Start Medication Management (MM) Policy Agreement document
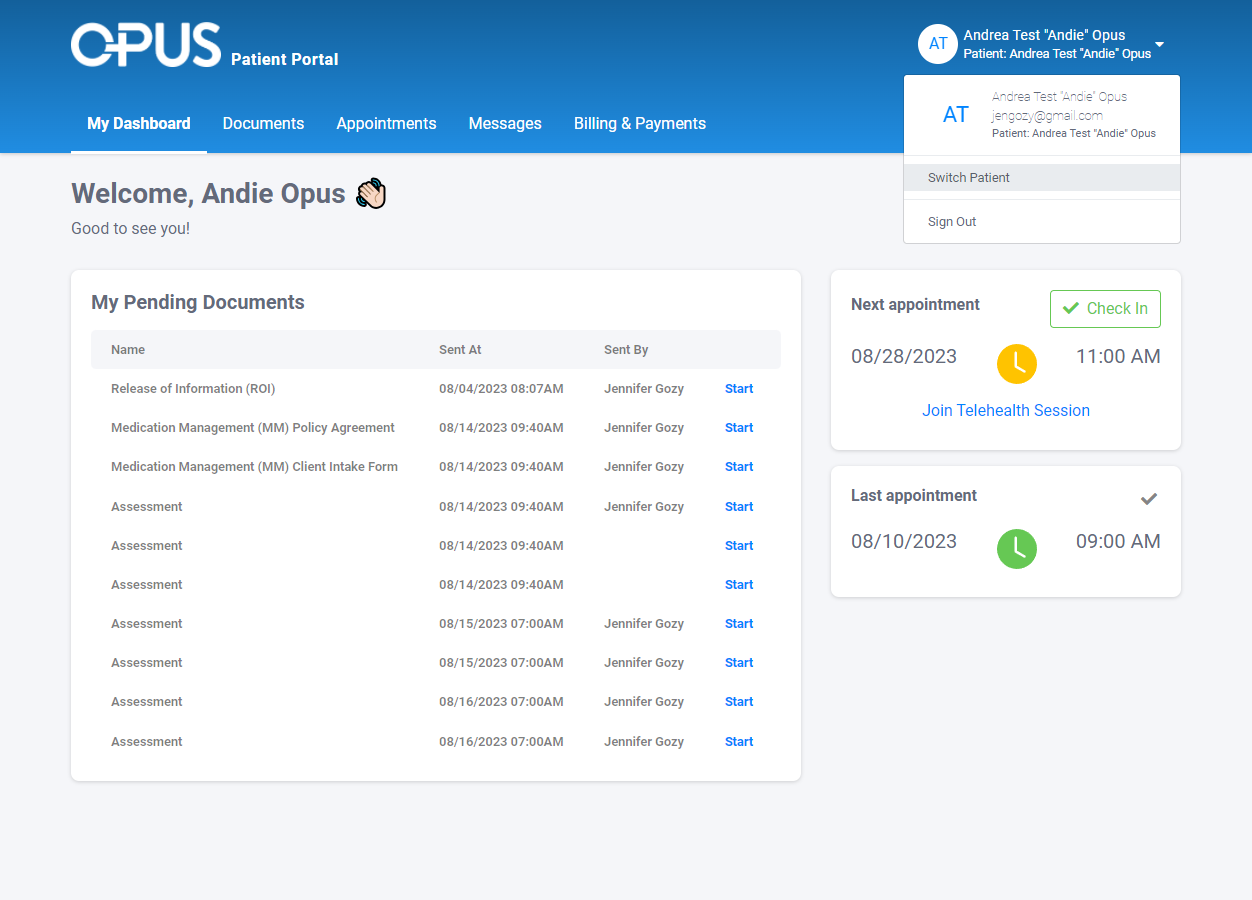The width and height of the screenshot is (1252, 900). coord(739,428)
